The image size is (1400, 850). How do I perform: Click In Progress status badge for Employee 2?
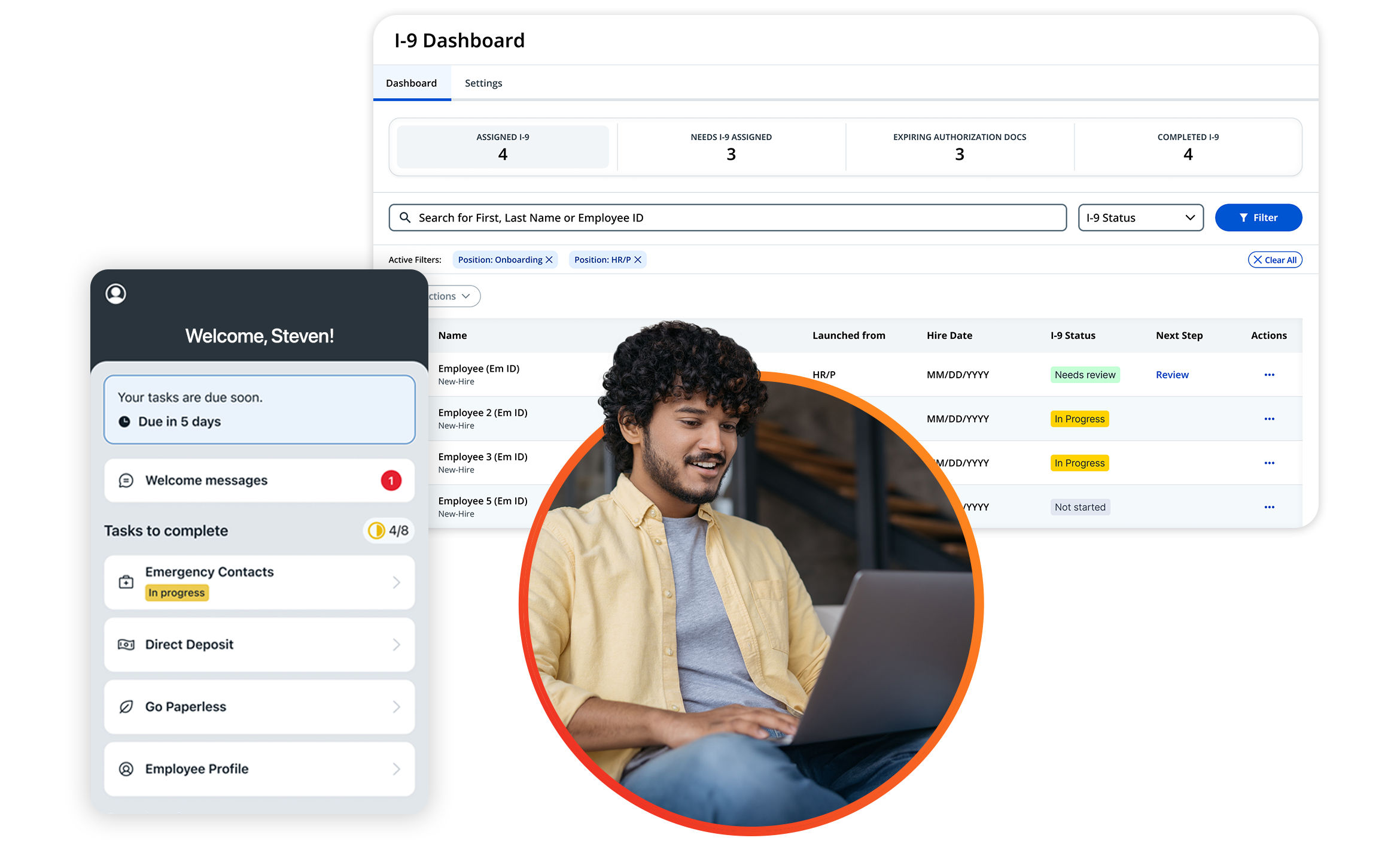coord(1079,419)
